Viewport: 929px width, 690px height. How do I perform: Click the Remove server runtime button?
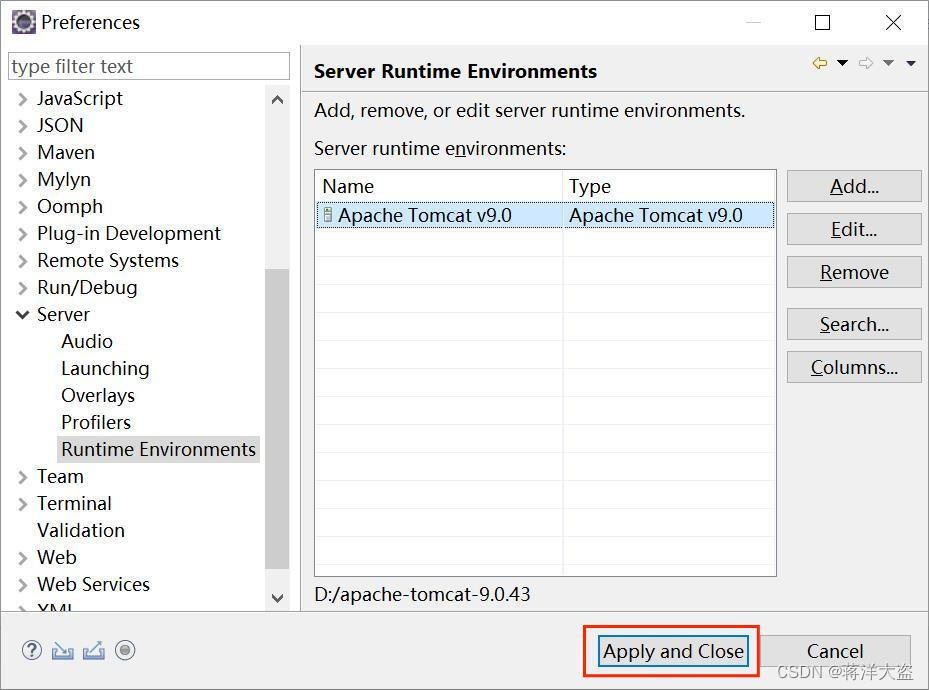pos(853,272)
